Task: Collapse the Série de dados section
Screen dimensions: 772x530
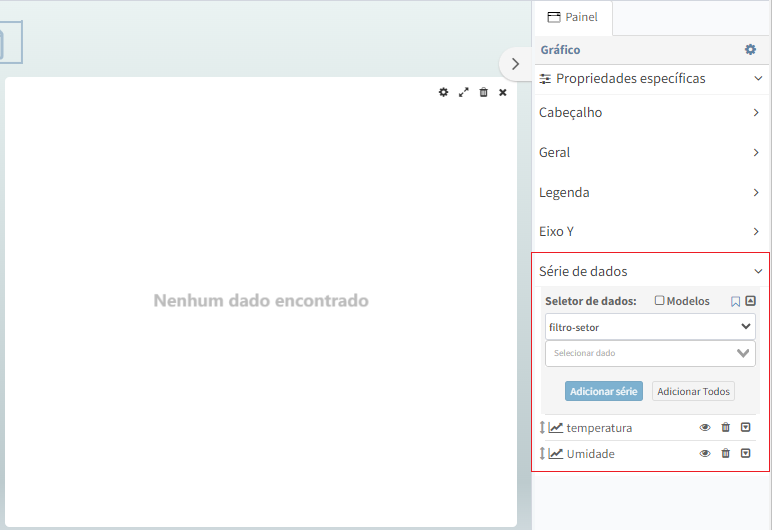Action: coord(651,271)
